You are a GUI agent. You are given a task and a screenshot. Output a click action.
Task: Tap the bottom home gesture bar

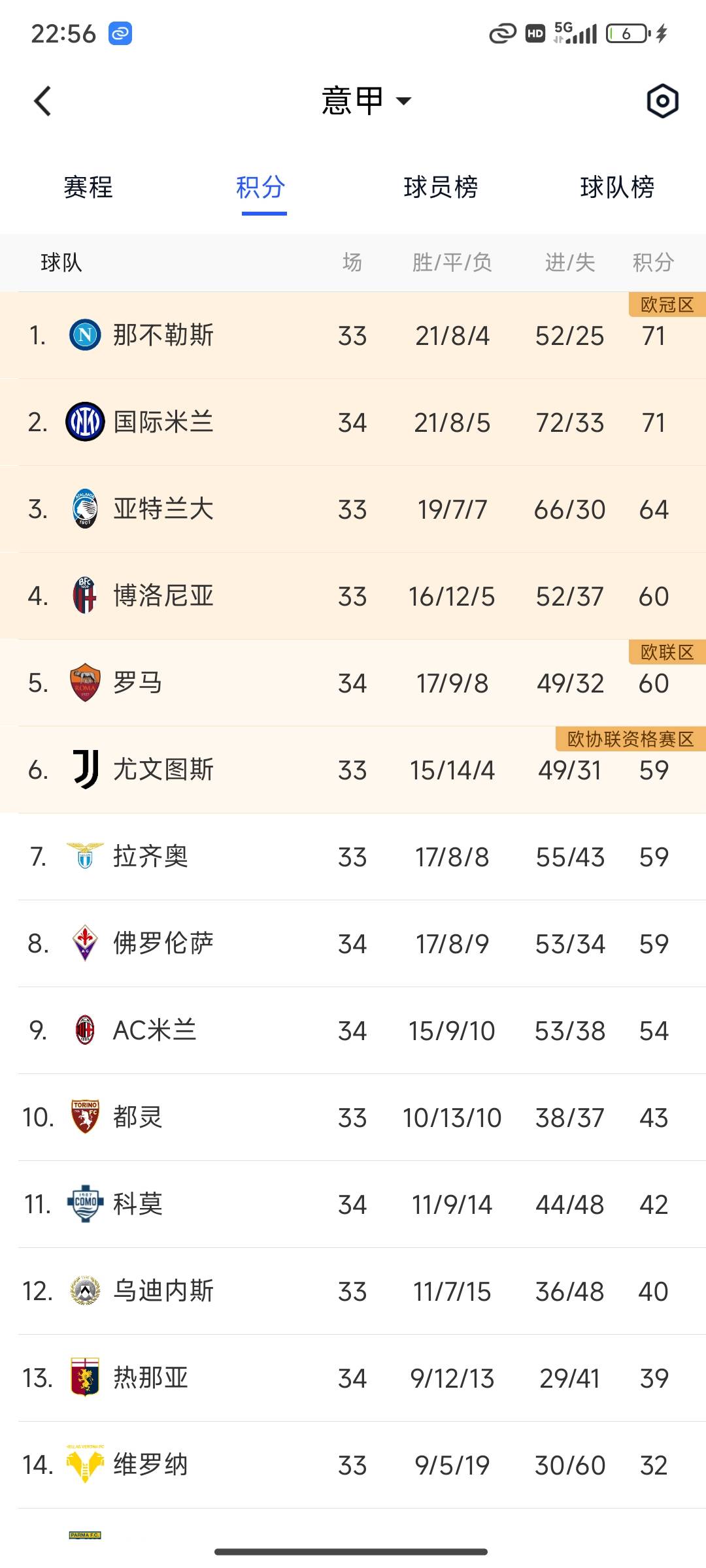pyautogui.click(x=351, y=1552)
